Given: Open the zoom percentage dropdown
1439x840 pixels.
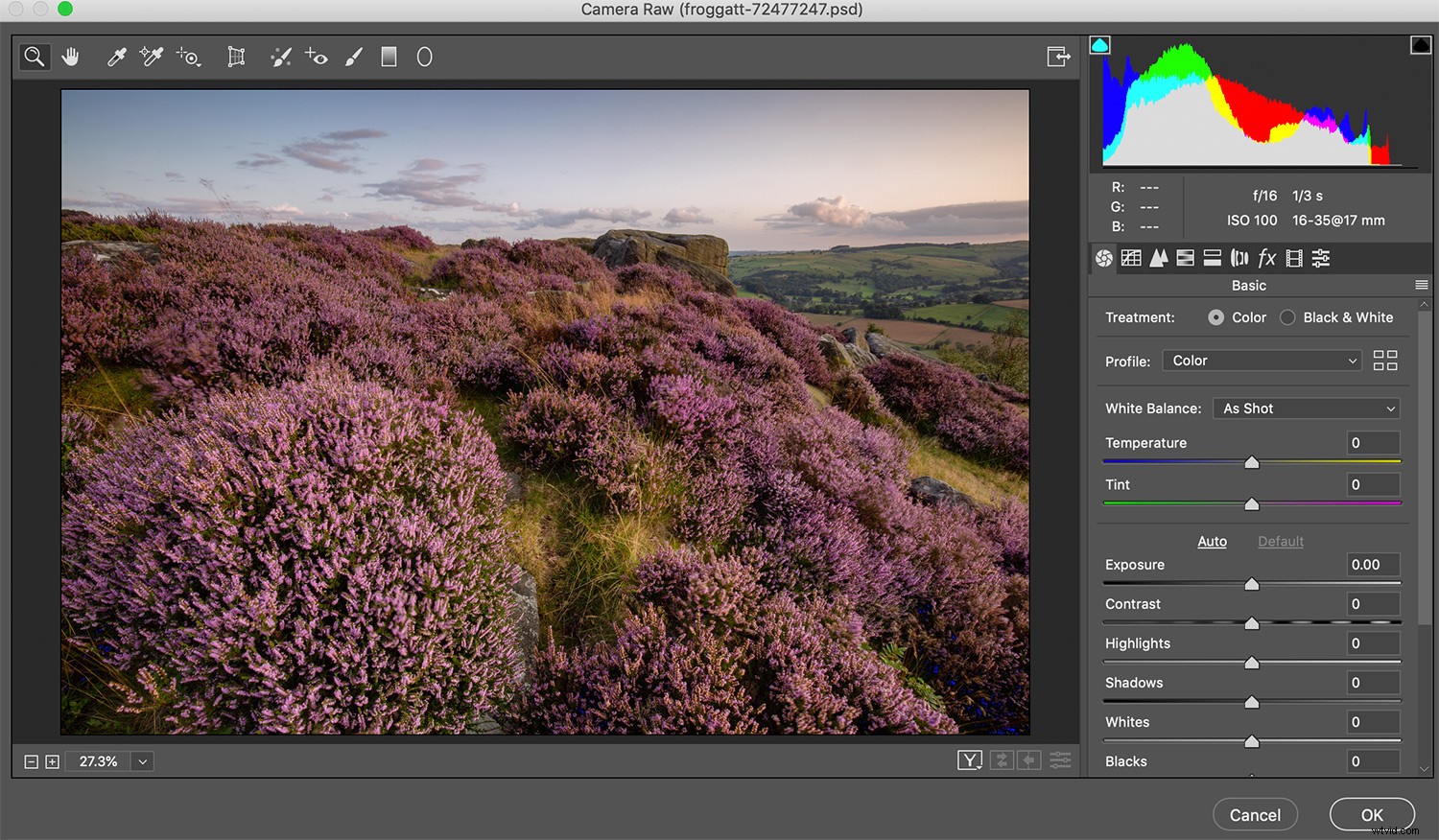Looking at the screenshot, I should [x=141, y=760].
